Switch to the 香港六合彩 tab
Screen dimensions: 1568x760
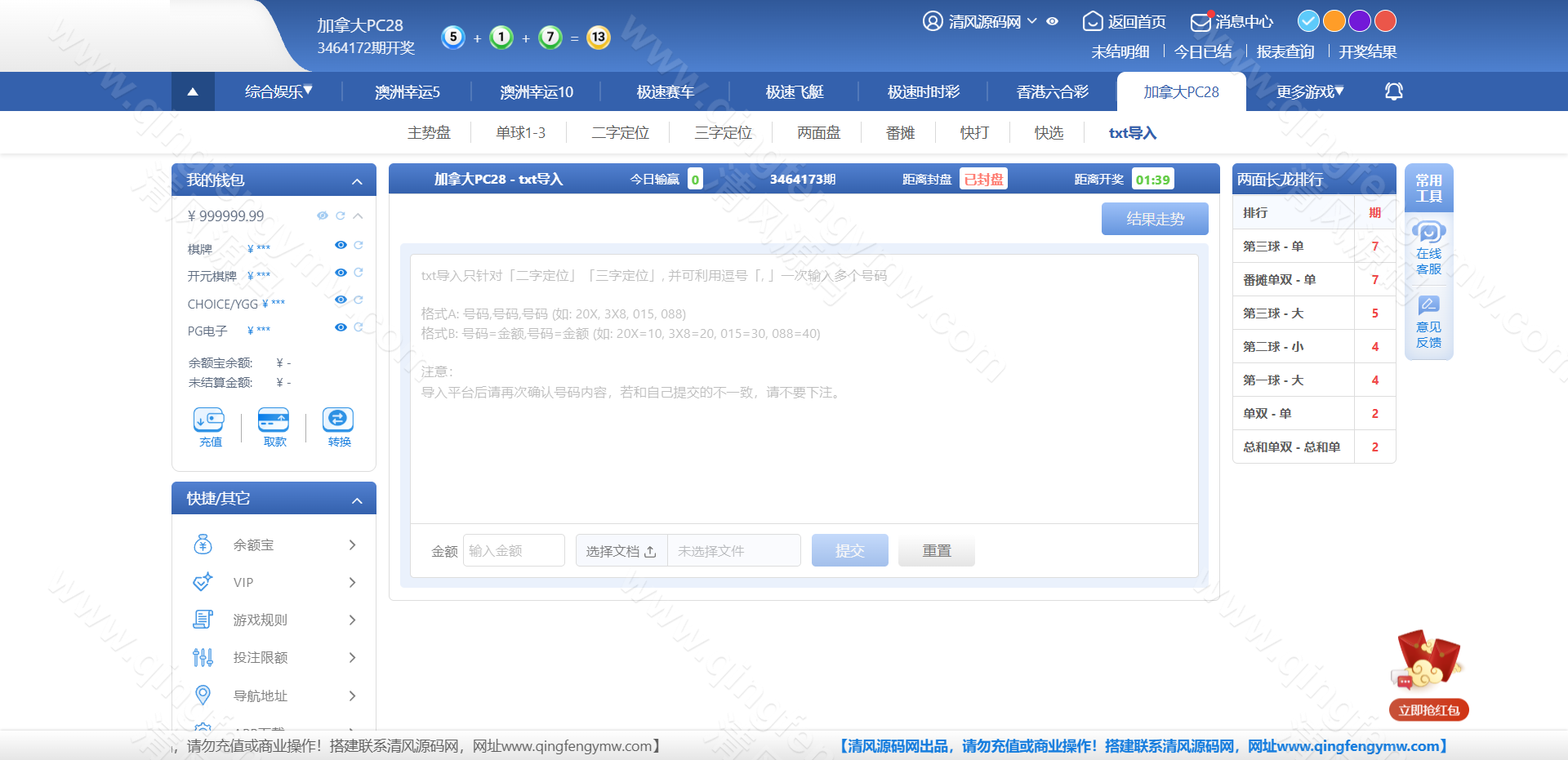coord(1052,91)
